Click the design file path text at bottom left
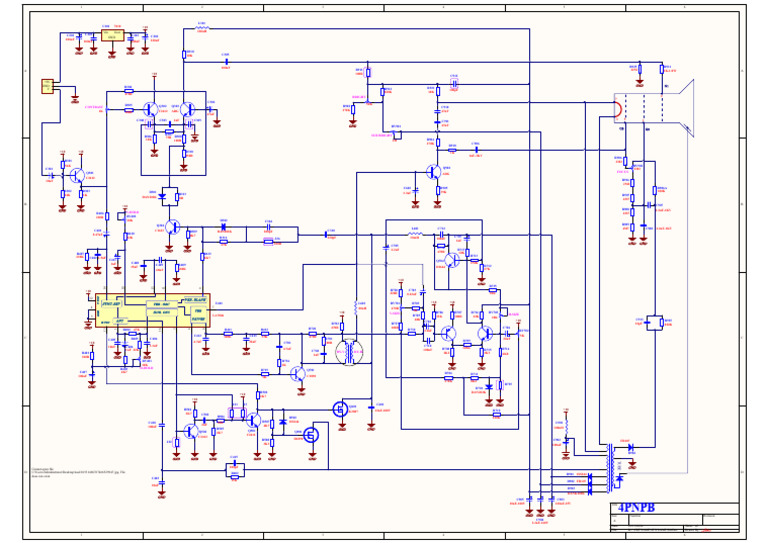Screen dimensions: 768x543 point(78,472)
